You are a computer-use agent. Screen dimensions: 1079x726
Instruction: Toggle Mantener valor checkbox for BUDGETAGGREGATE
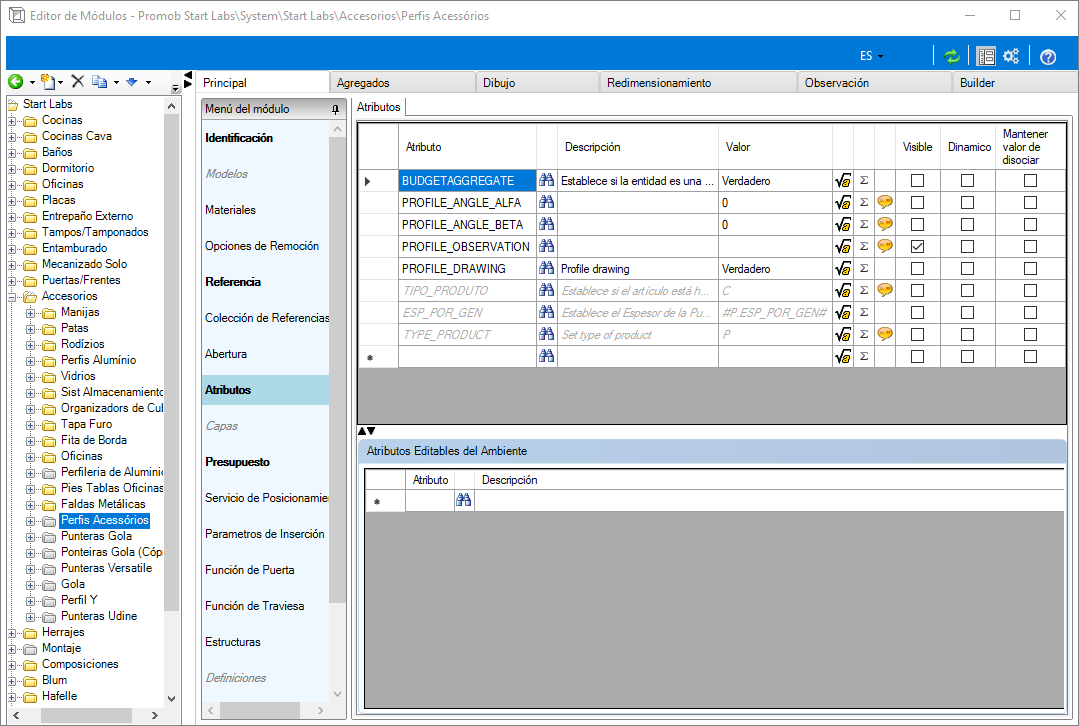[x=1030, y=180]
